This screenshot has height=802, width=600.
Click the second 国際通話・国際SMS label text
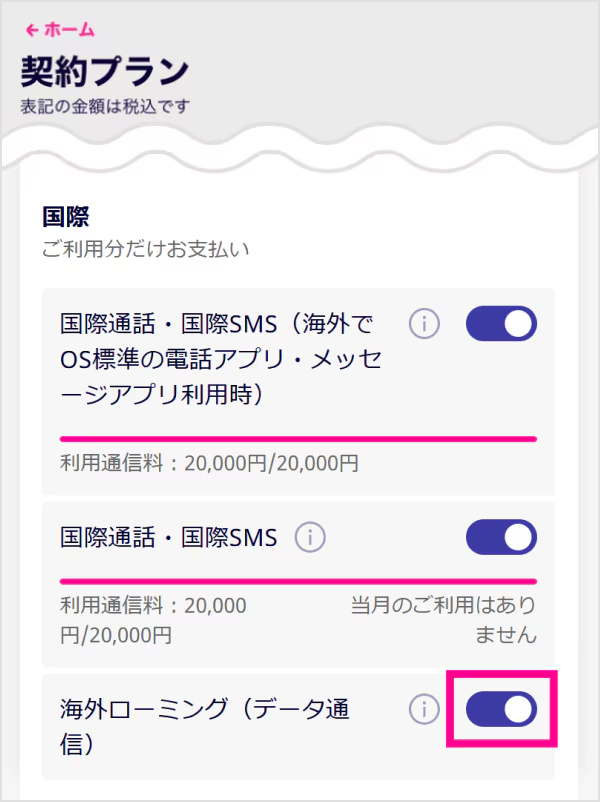(x=168, y=538)
